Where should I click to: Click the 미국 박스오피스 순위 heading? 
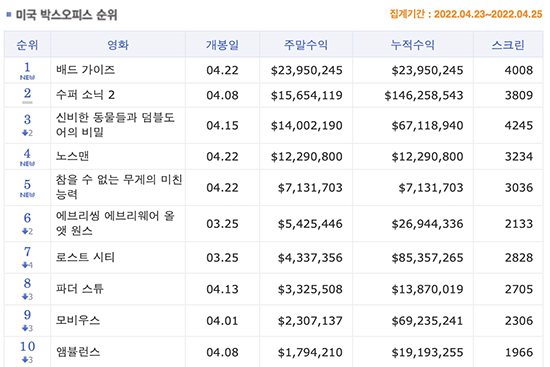coord(67,15)
